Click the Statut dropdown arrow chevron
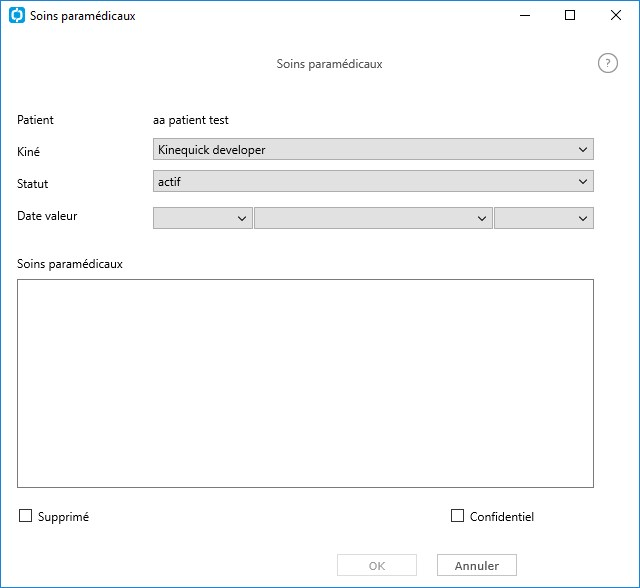Image resolution: width=640 pixels, height=588 pixels. click(583, 182)
